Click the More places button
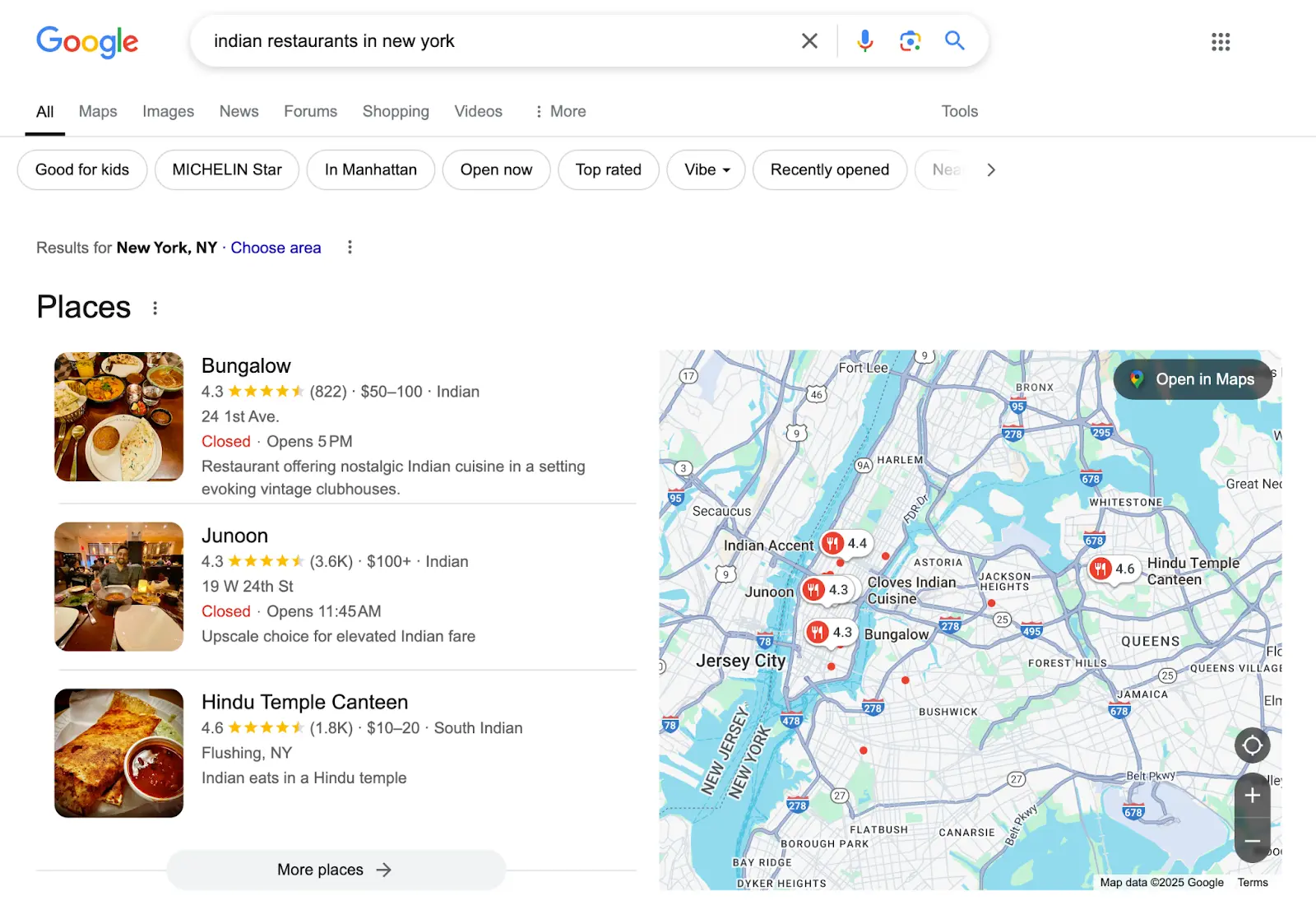The image size is (1316, 910). pyautogui.click(x=335, y=870)
